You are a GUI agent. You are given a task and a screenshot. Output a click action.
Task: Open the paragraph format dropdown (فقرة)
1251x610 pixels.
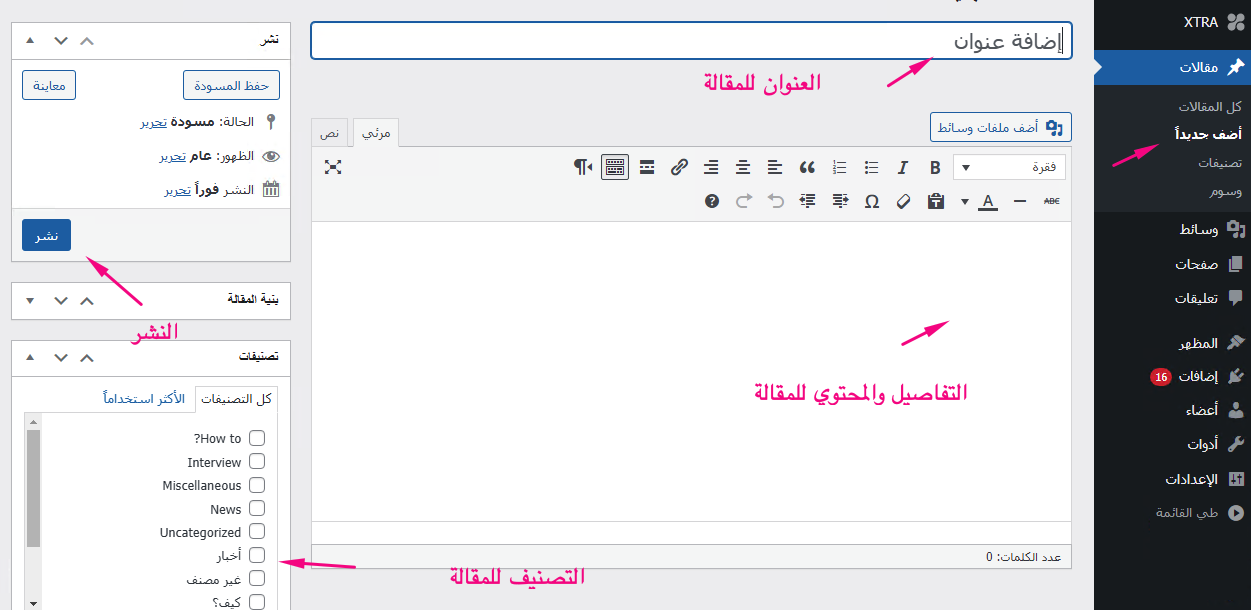click(1009, 167)
